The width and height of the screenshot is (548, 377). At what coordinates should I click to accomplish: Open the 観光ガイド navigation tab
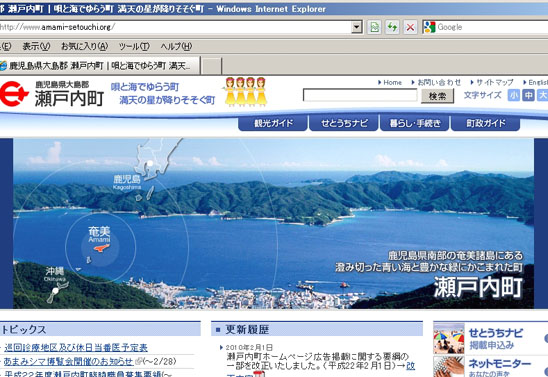[273, 123]
